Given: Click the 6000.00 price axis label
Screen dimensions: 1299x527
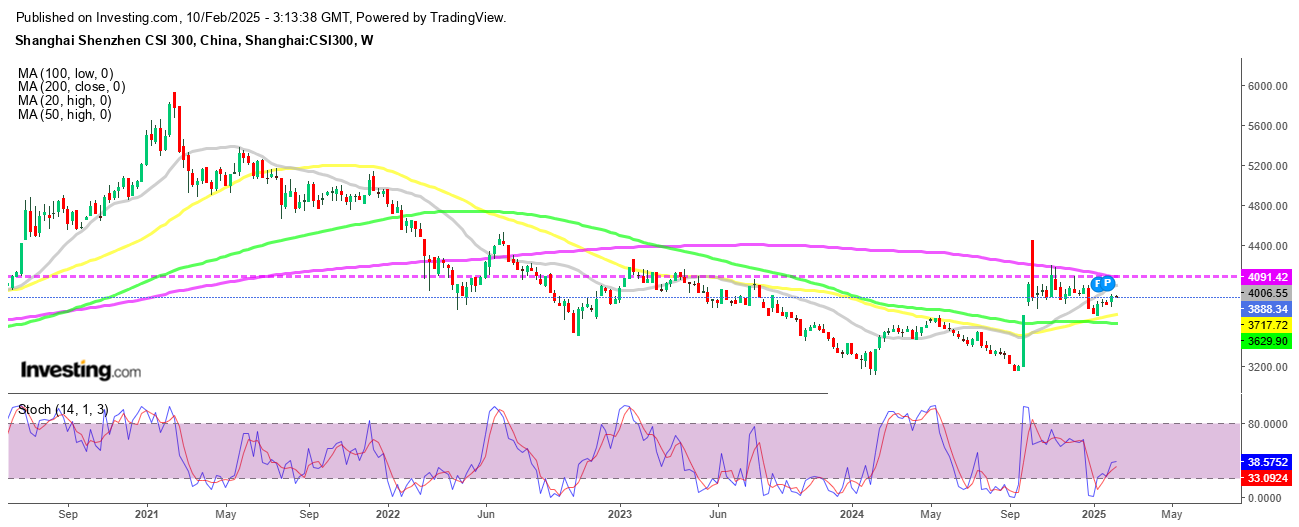Looking at the screenshot, I should (1268, 86).
